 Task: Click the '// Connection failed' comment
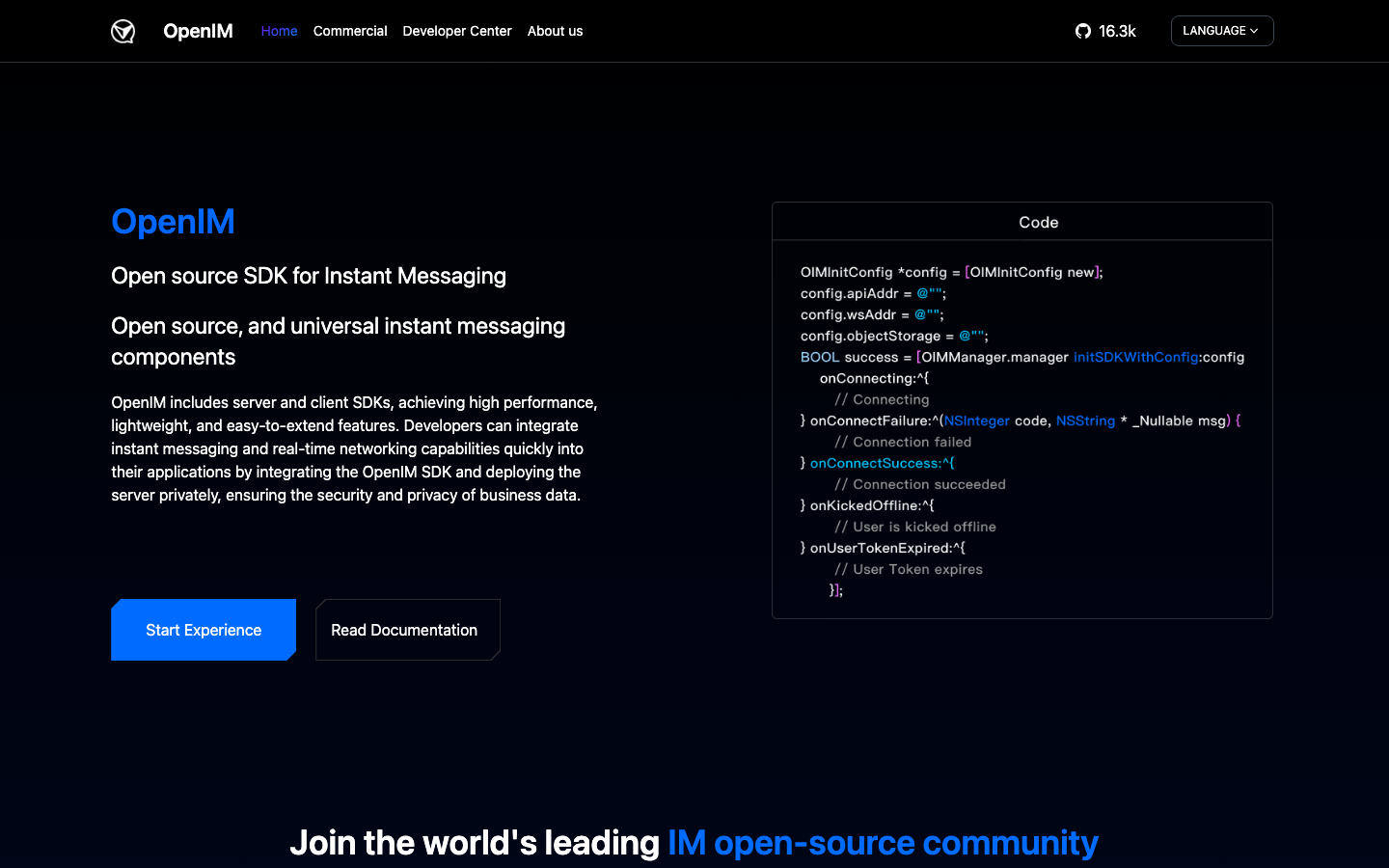(903, 442)
